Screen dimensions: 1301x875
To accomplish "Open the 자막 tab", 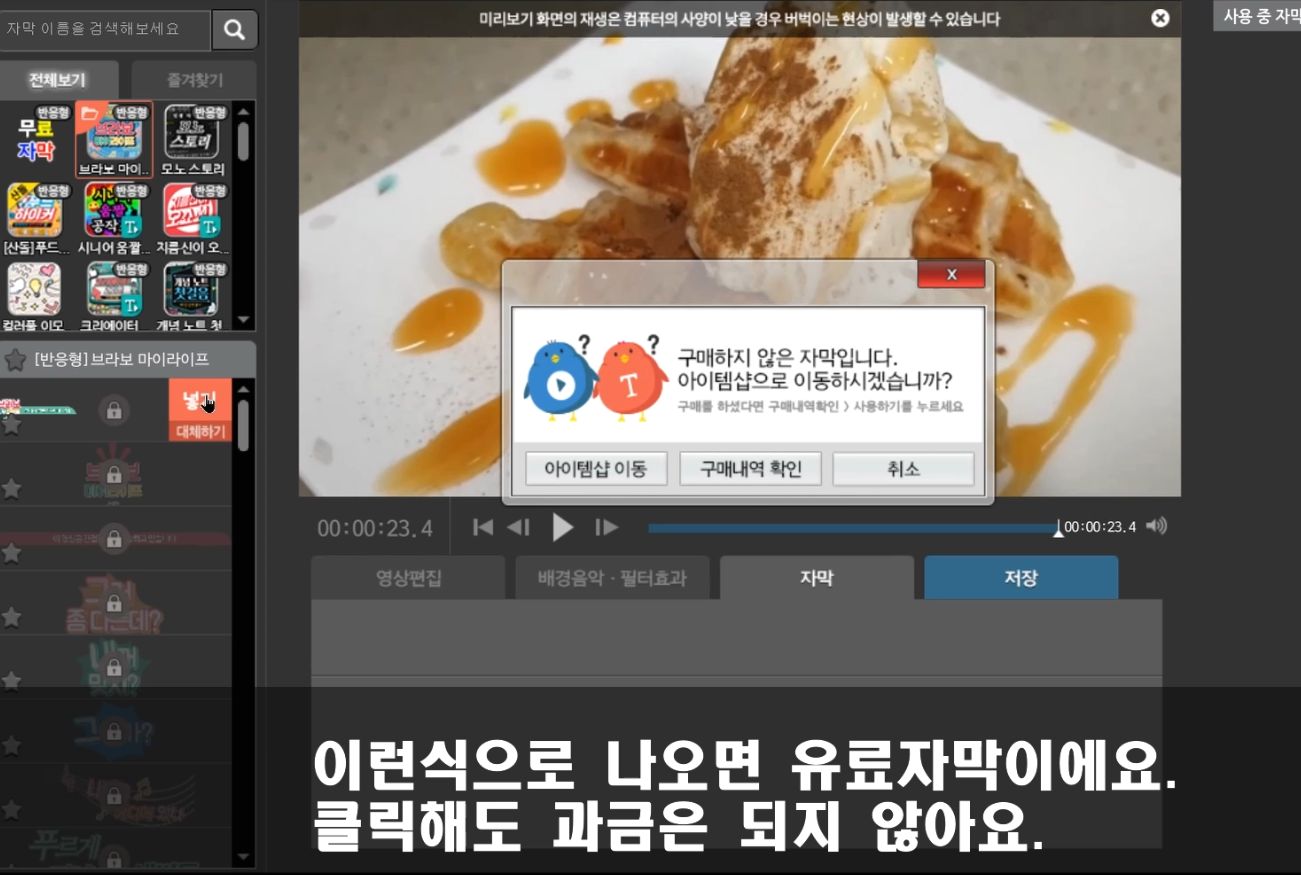I will coord(817,578).
